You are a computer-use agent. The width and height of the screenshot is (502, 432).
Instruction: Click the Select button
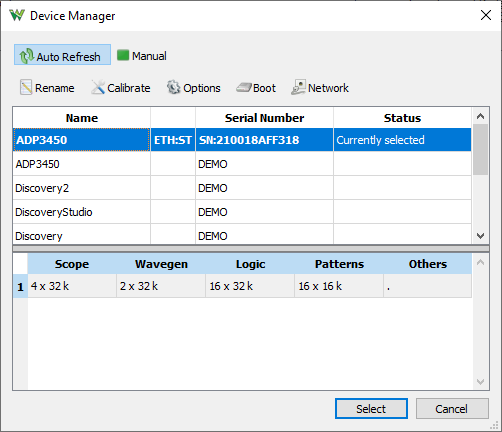pos(371,408)
